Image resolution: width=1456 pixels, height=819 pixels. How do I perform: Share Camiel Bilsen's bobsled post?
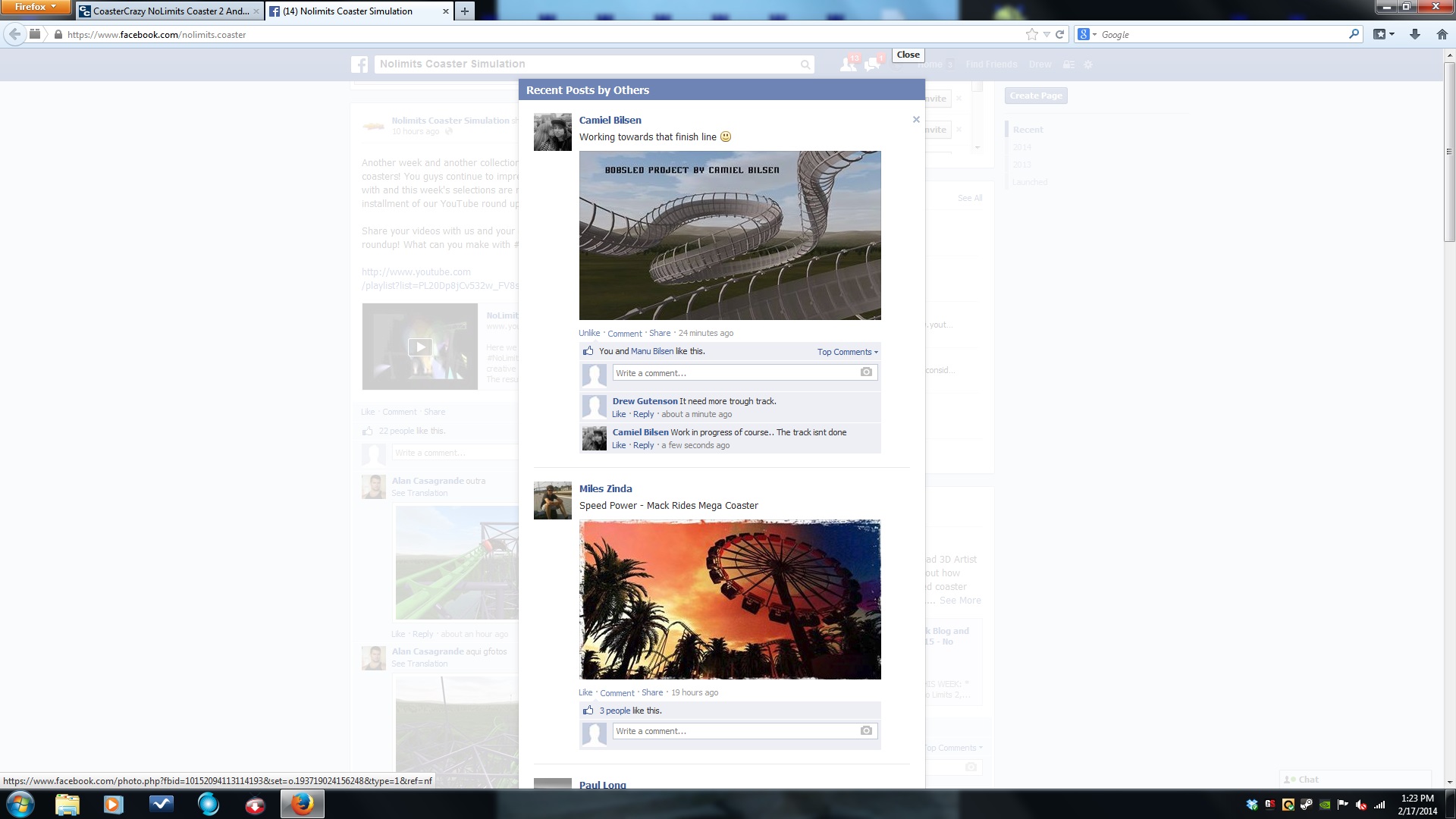(x=660, y=333)
